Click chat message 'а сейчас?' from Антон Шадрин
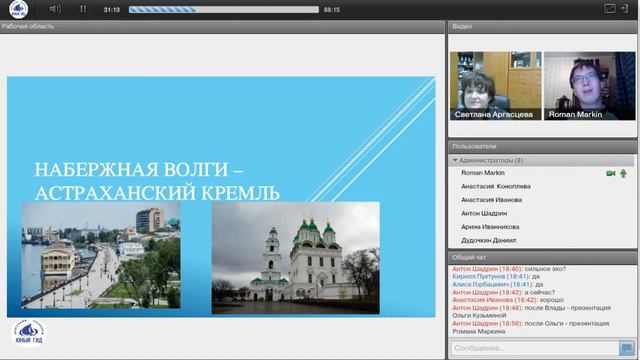Screen dimensions: 640x360 [504, 292]
